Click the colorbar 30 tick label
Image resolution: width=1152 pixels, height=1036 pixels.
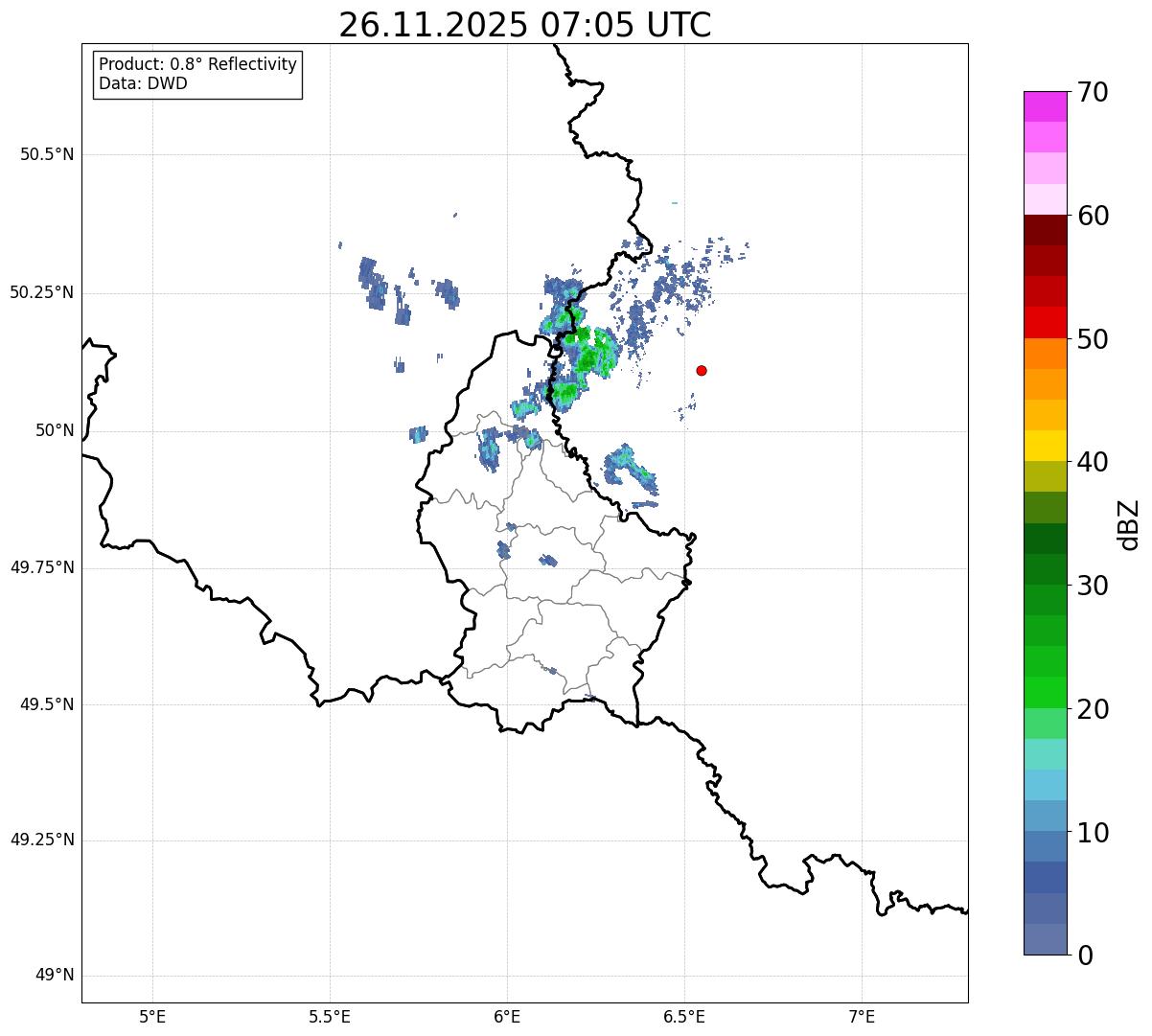tap(1093, 586)
